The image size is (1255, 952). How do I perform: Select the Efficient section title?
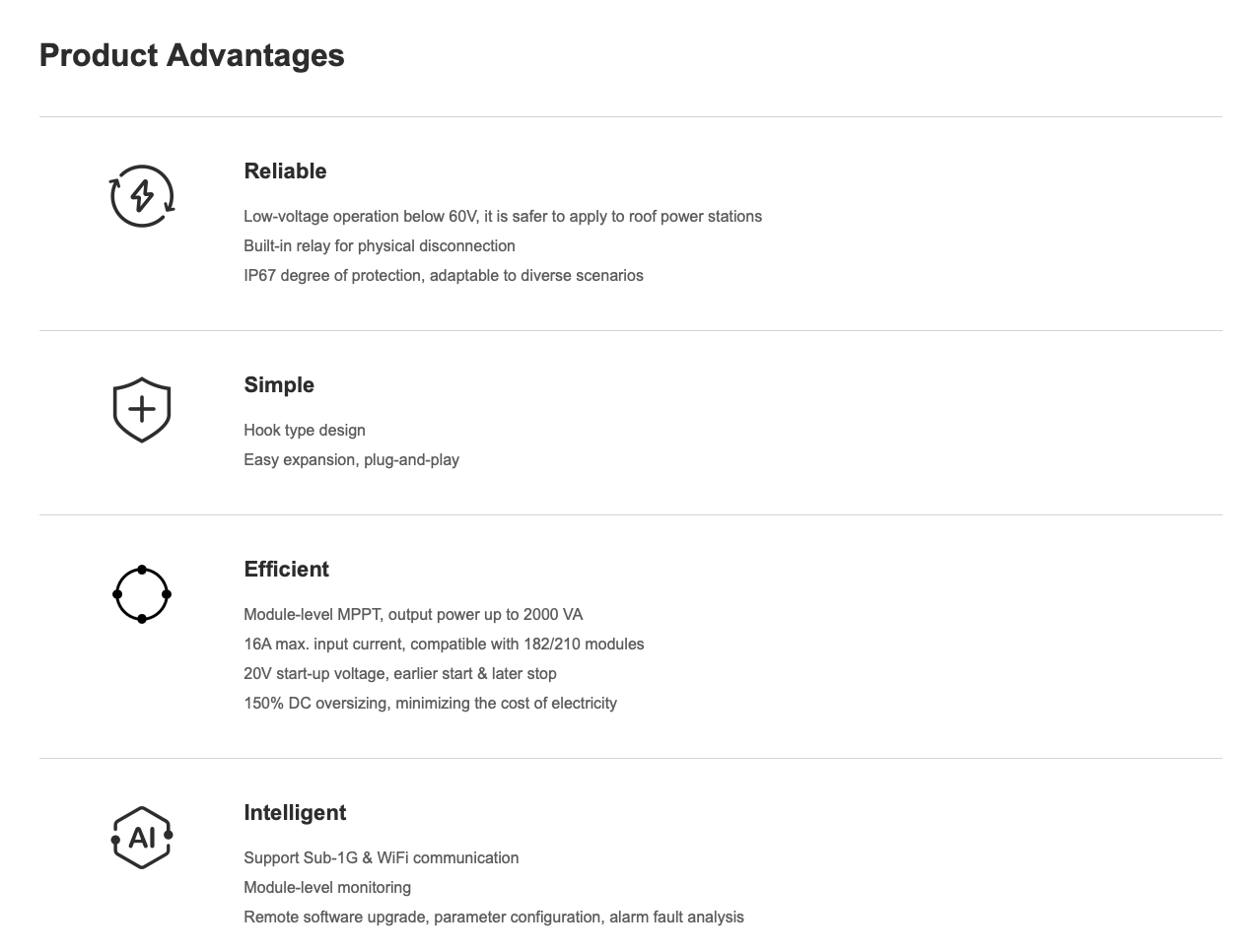tap(286, 570)
